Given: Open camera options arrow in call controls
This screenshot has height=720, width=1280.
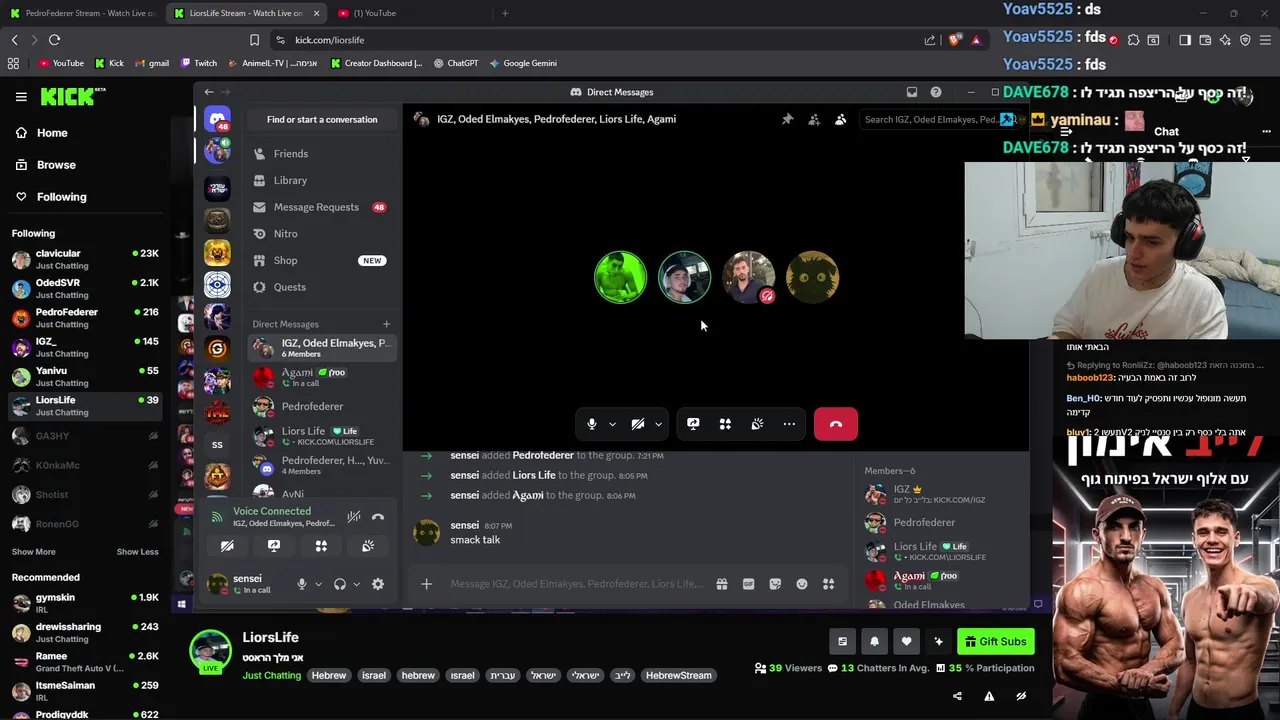Looking at the screenshot, I should tap(658, 424).
